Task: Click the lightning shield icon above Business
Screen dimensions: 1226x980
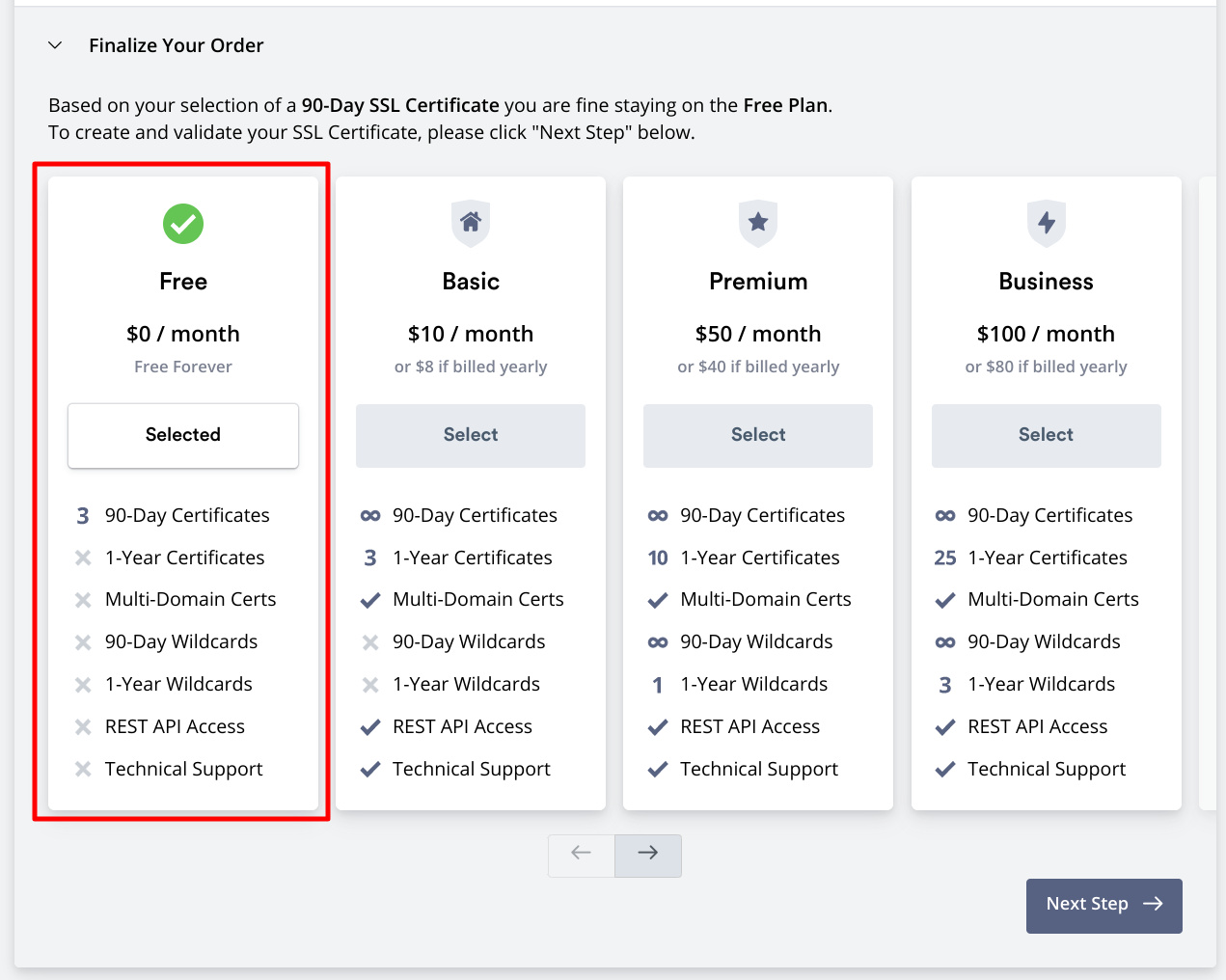Action: [x=1046, y=224]
